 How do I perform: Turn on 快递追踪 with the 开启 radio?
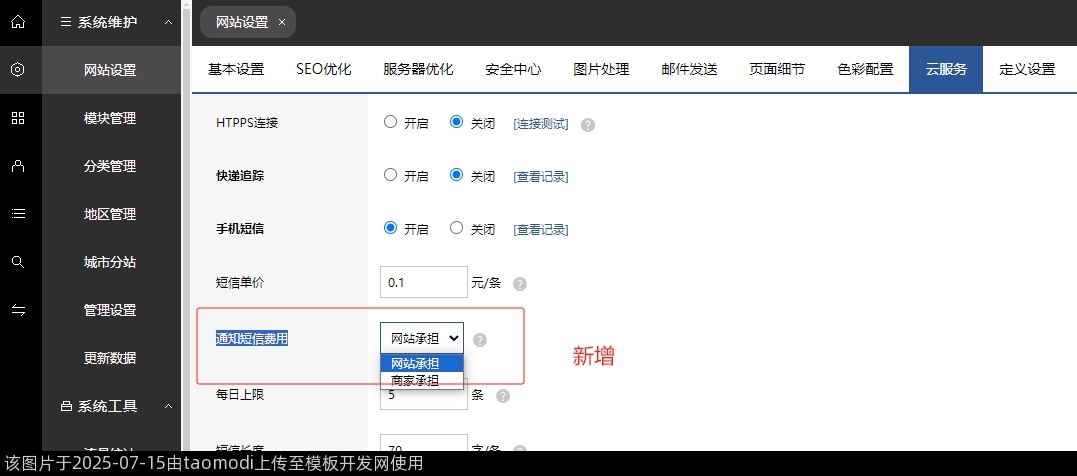[x=390, y=175]
